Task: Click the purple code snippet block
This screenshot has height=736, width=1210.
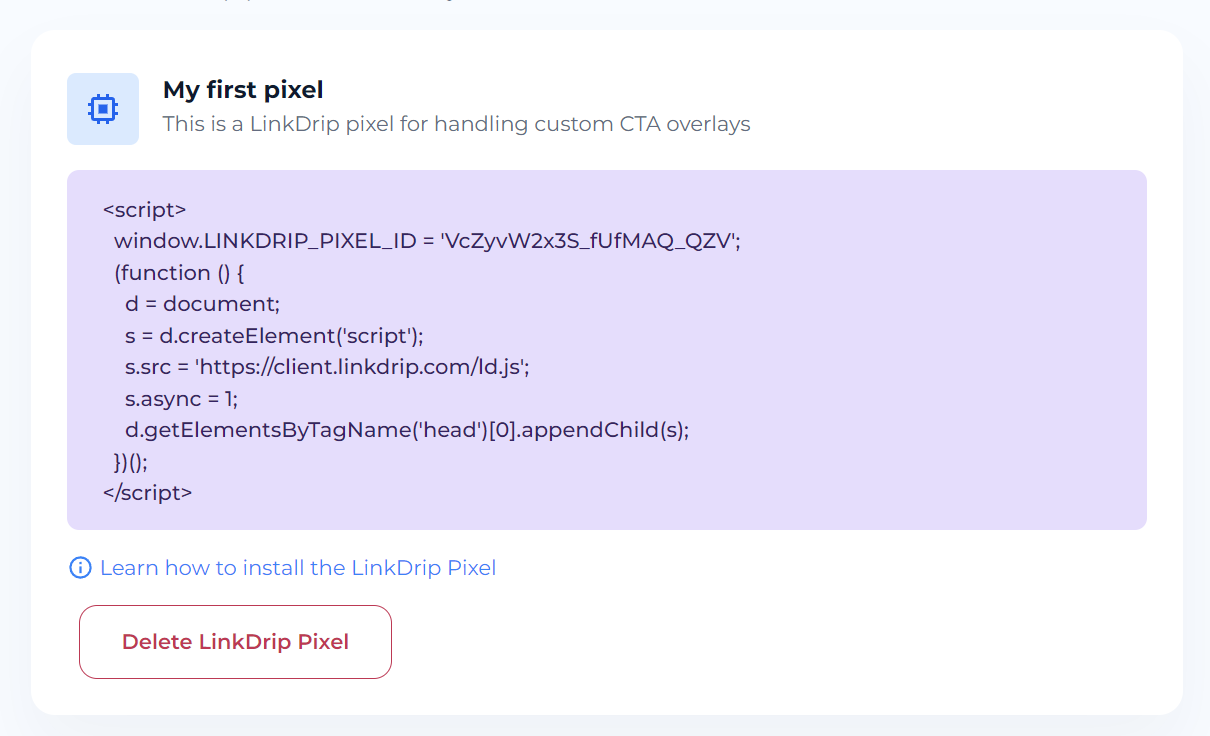Action: (605, 350)
